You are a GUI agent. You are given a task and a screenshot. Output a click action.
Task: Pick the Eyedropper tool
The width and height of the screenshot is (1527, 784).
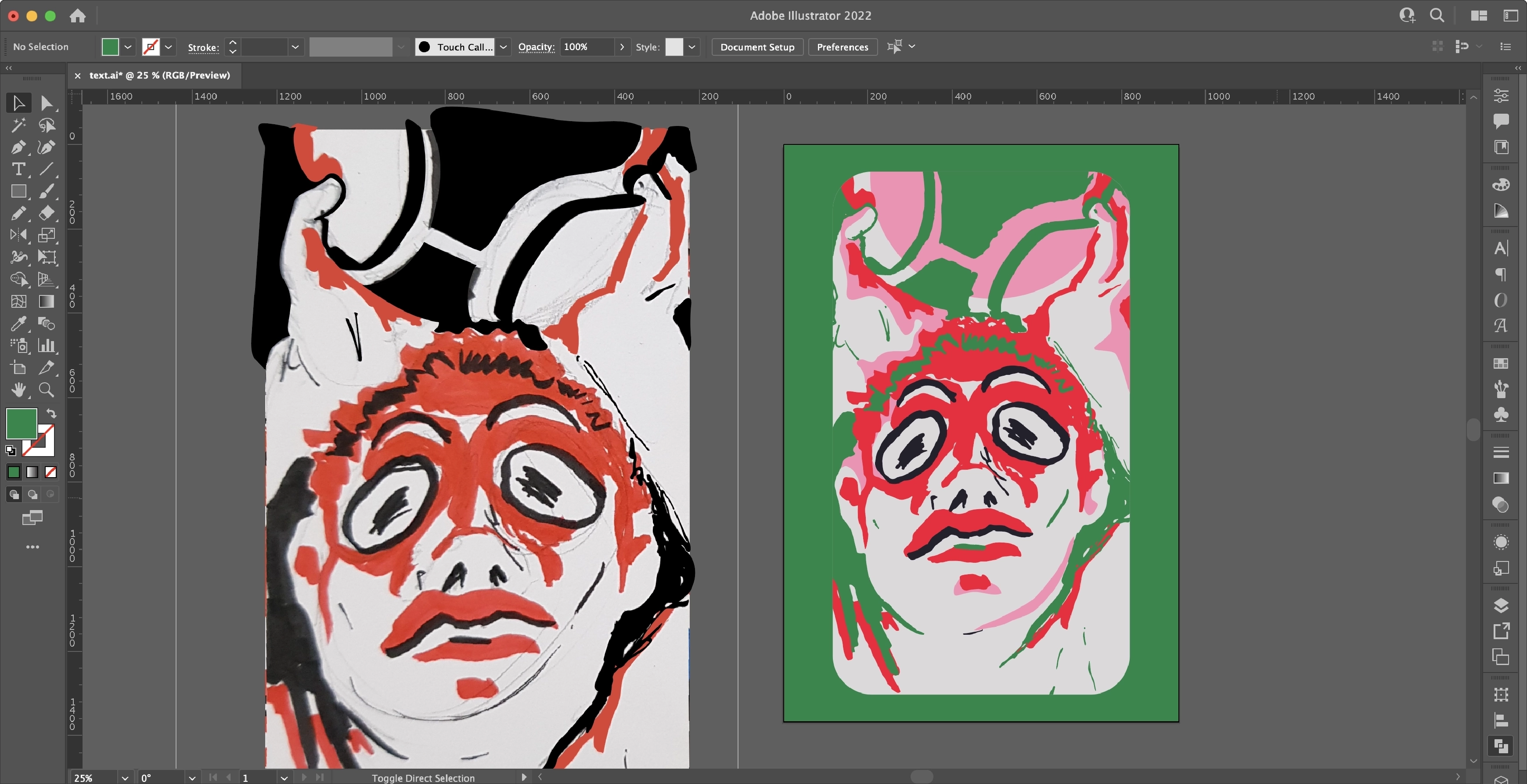[18, 324]
